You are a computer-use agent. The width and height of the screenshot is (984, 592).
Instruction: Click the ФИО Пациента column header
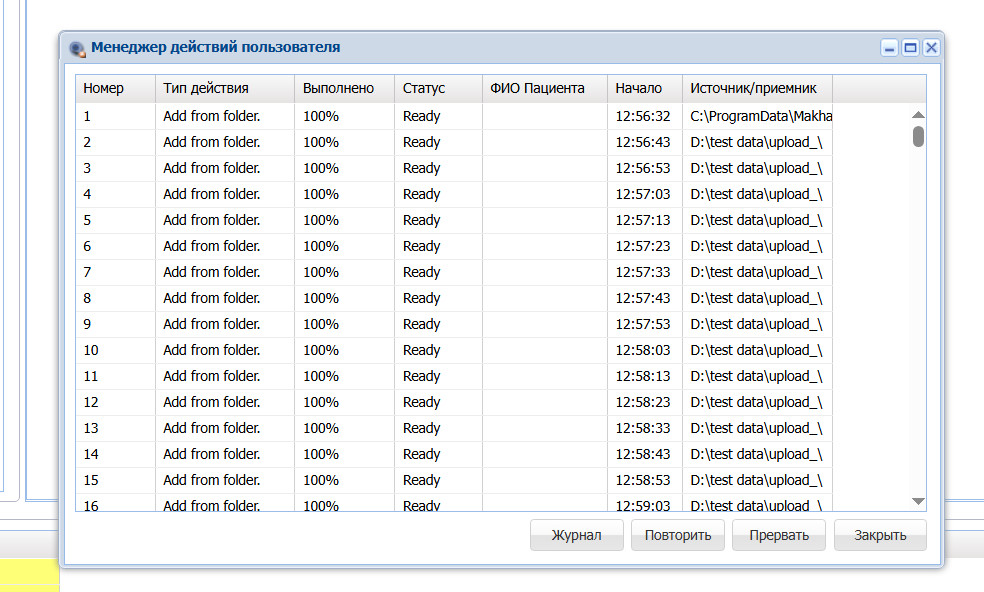pyautogui.click(x=545, y=89)
